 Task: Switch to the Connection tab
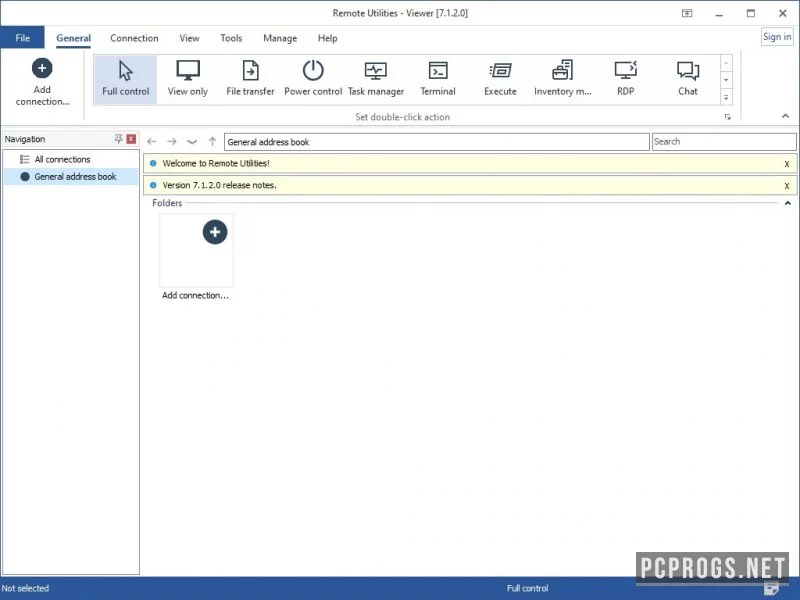pyautogui.click(x=134, y=38)
